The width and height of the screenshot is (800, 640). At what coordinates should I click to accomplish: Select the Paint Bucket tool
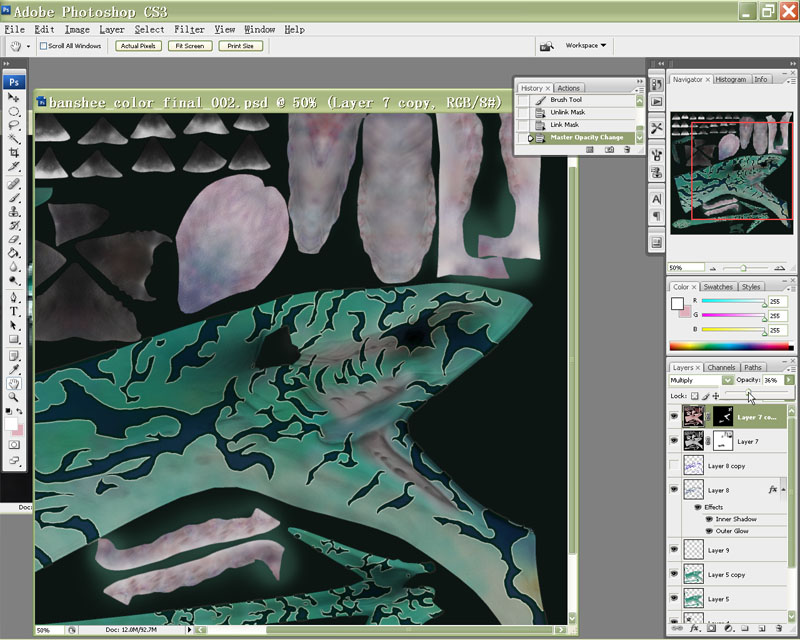click(x=14, y=253)
